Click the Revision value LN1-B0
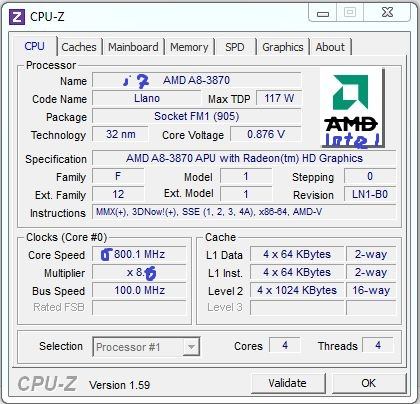 pyautogui.click(x=370, y=194)
